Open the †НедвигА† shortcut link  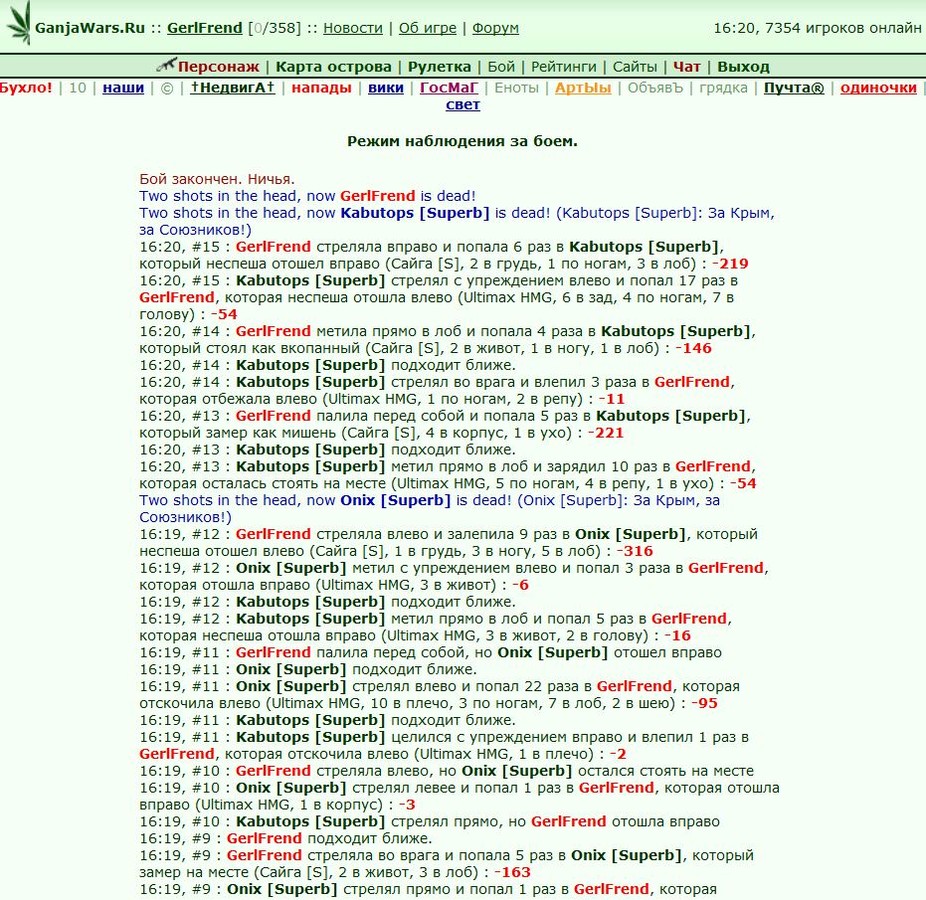click(233, 88)
